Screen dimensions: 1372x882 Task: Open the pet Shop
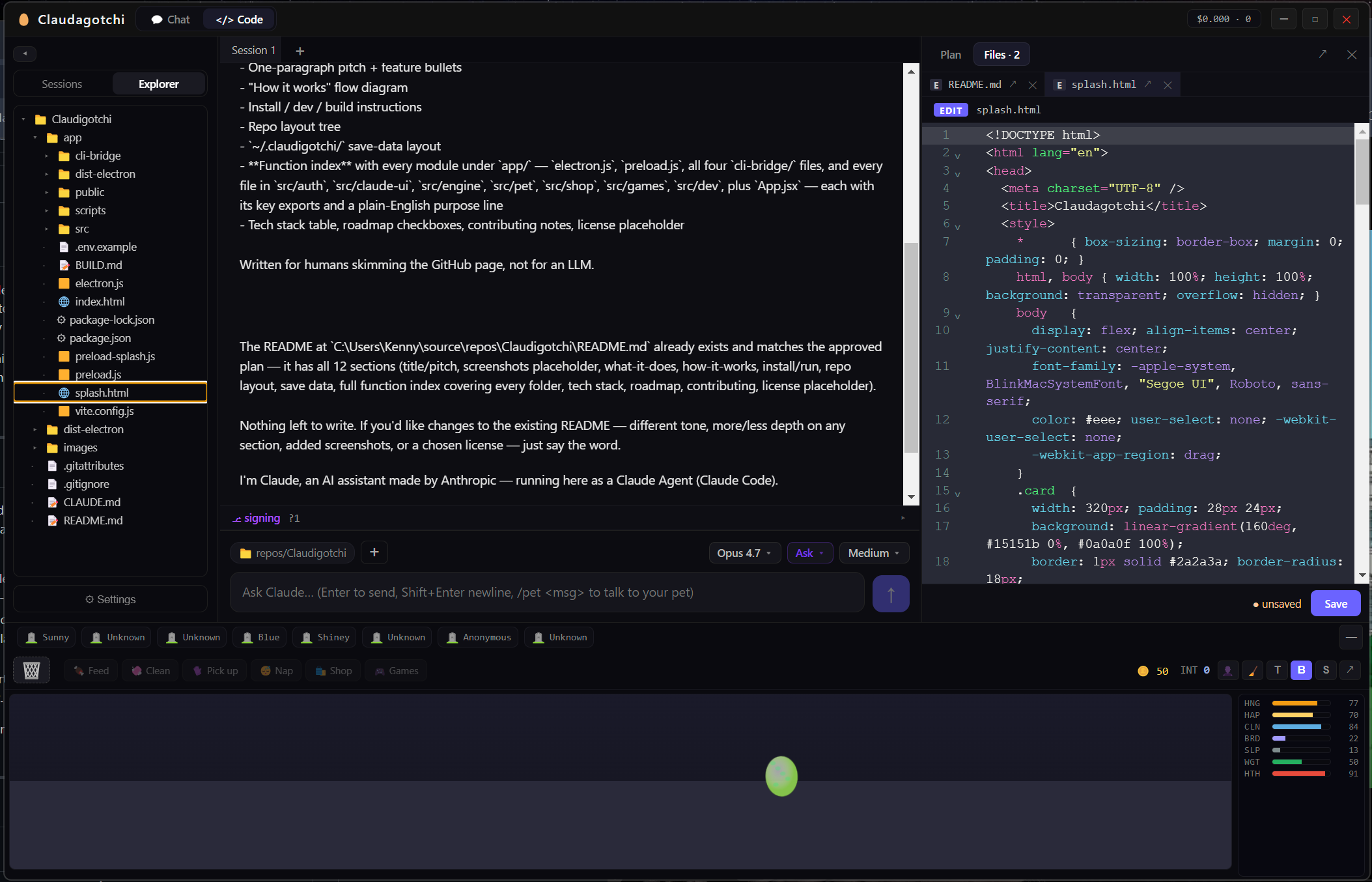(333, 670)
